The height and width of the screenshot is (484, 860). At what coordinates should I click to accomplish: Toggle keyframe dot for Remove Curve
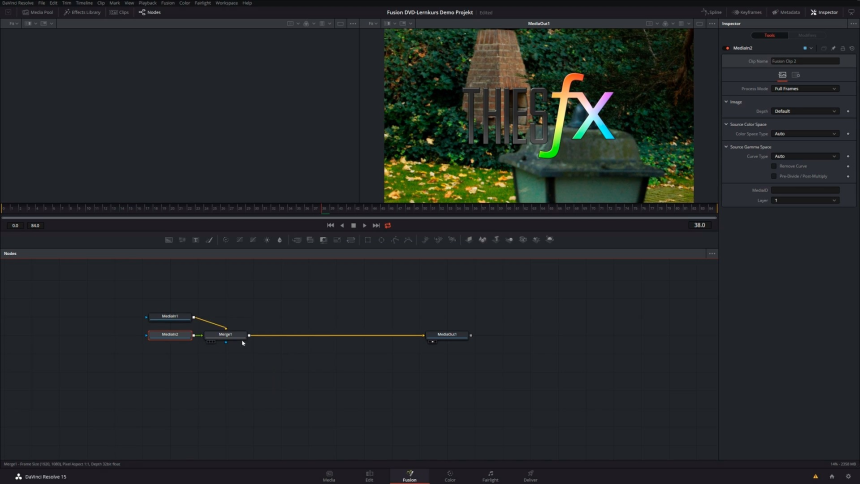[848, 166]
